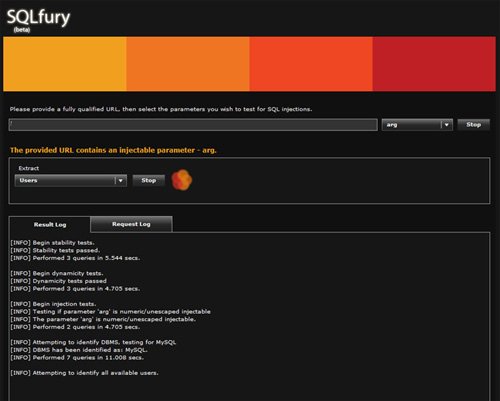Click the arg dropdown arrow

[447, 125]
